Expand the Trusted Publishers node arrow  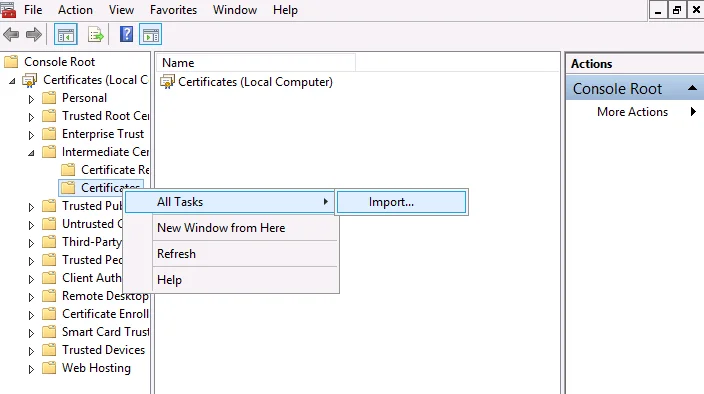31,207
